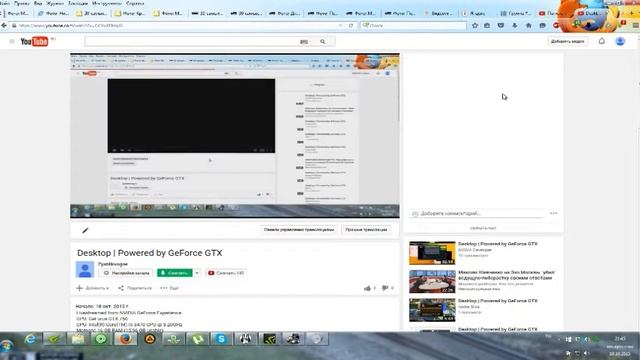Open Skype from the taskbar

(x=221, y=339)
